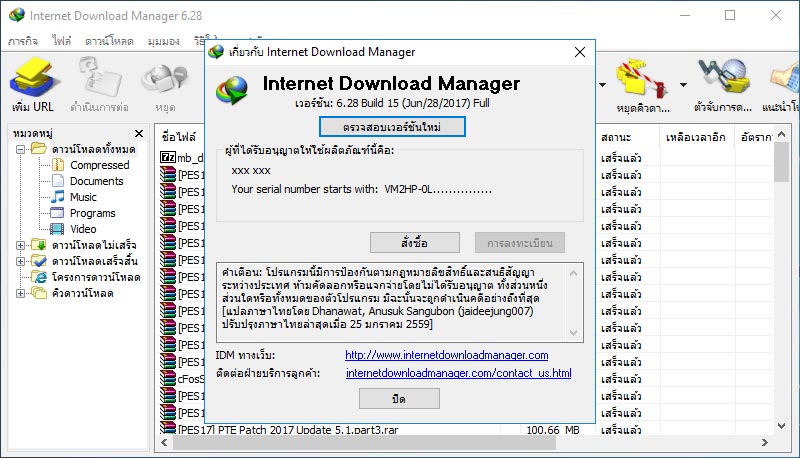Click the licensed name xxx xxx

click(x=251, y=170)
